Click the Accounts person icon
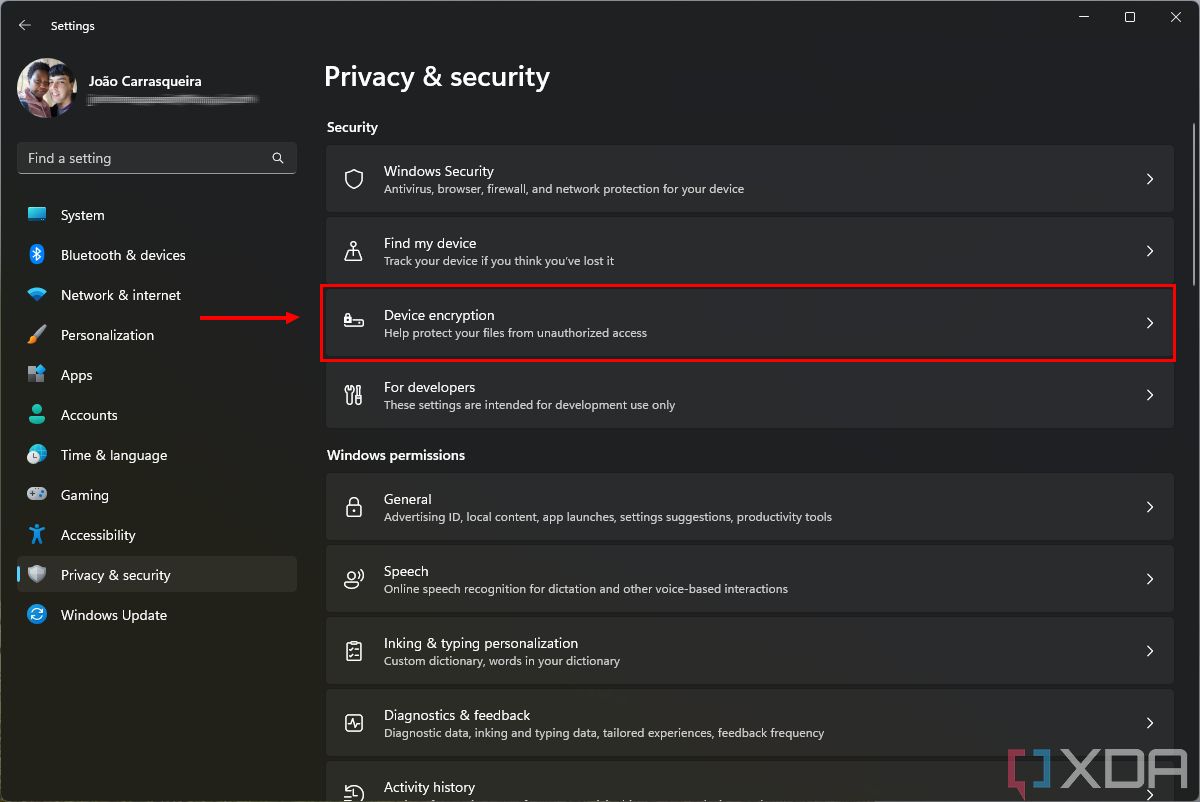The width and height of the screenshot is (1200, 802). pyautogui.click(x=37, y=415)
